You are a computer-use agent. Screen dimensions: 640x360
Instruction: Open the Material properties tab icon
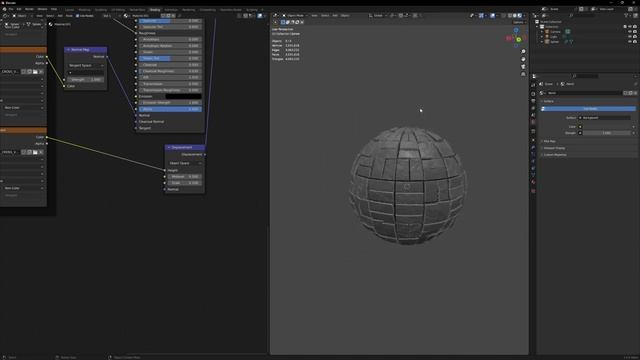(x=533, y=182)
